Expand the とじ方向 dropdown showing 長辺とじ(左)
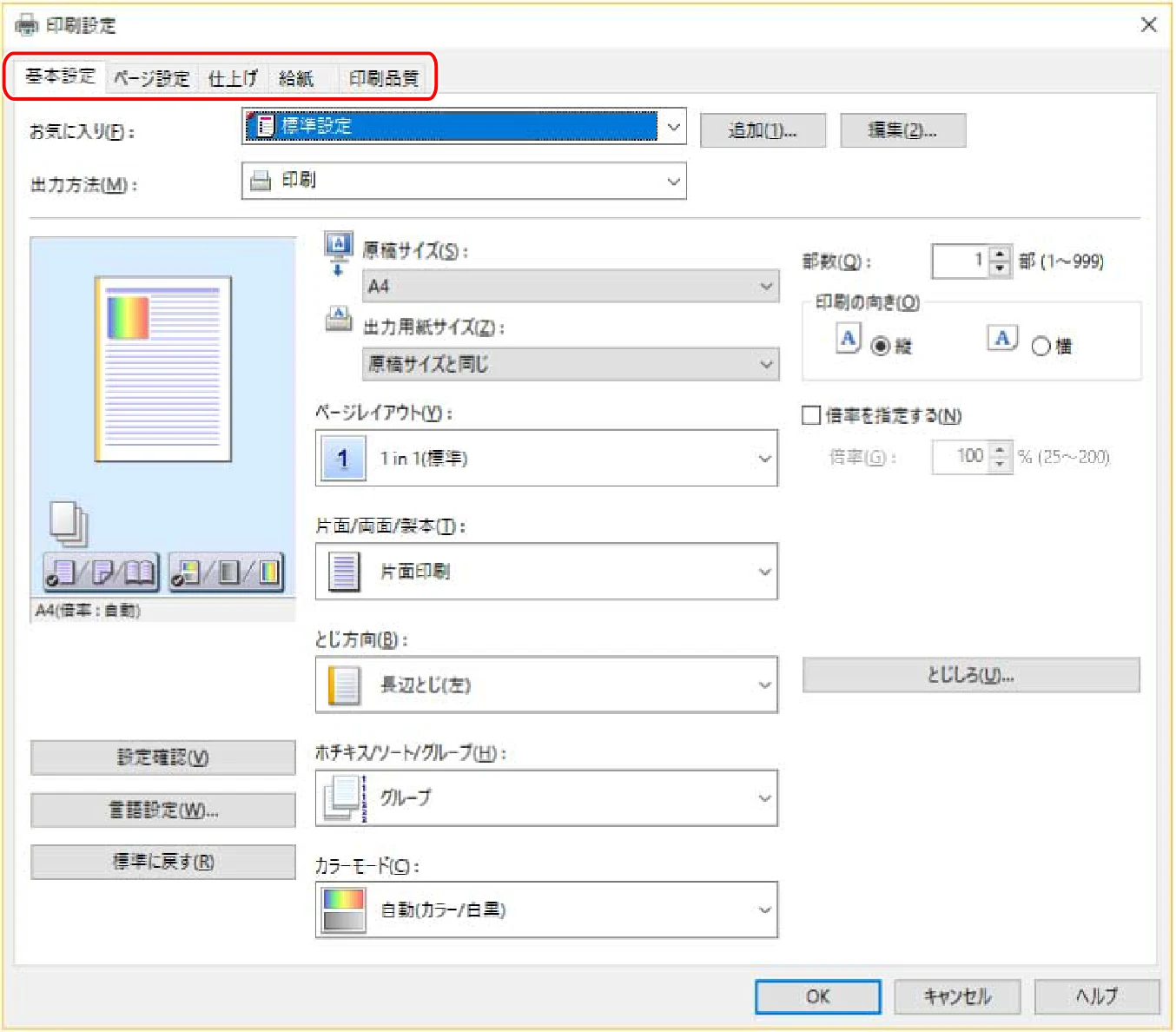This screenshot has width=1176, height=1032. pos(546,685)
